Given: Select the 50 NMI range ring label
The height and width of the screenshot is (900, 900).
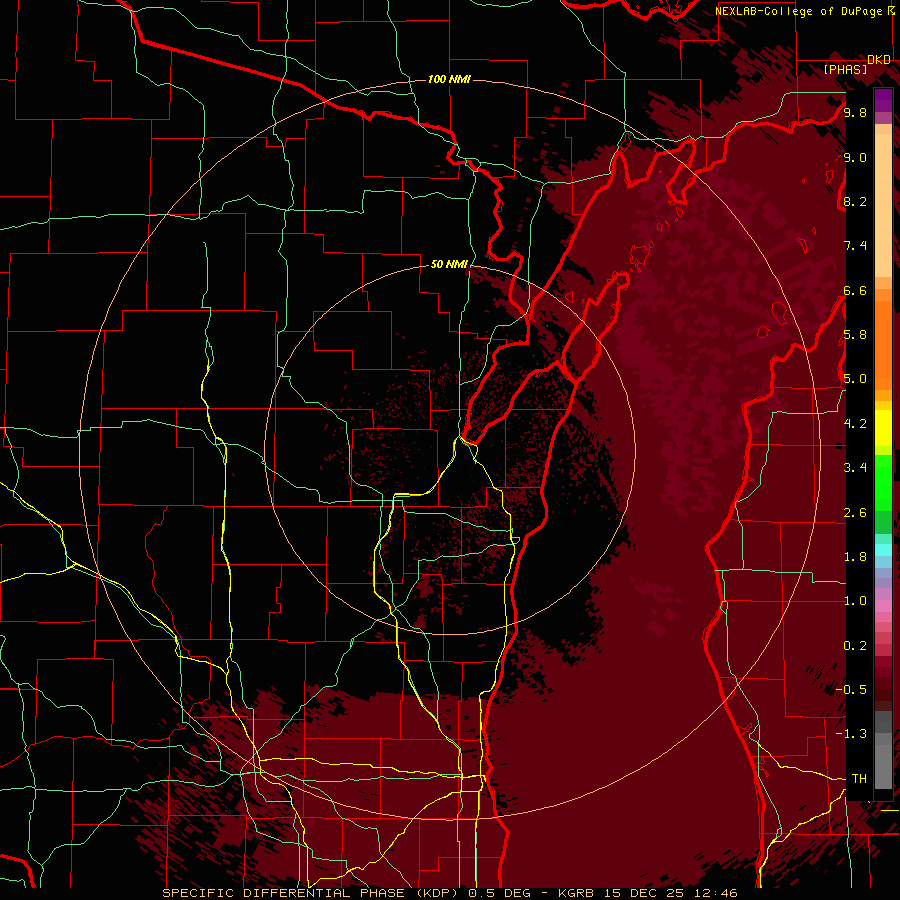Looking at the screenshot, I should click(x=449, y=264).
